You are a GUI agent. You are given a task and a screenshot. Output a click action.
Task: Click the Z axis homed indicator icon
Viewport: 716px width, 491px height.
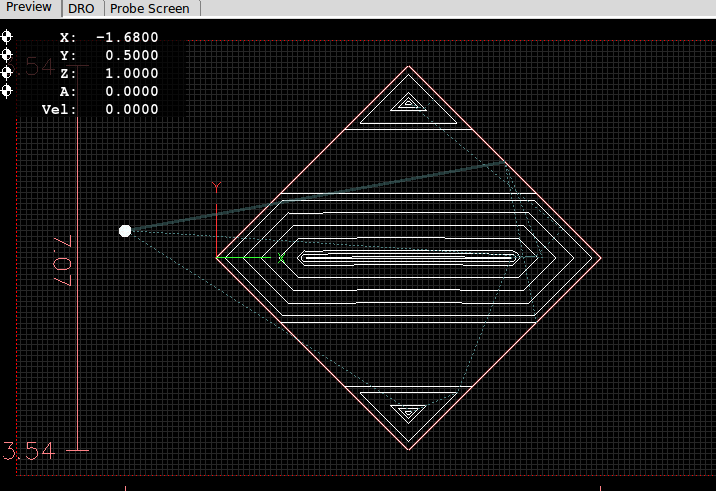click(6, 73)
